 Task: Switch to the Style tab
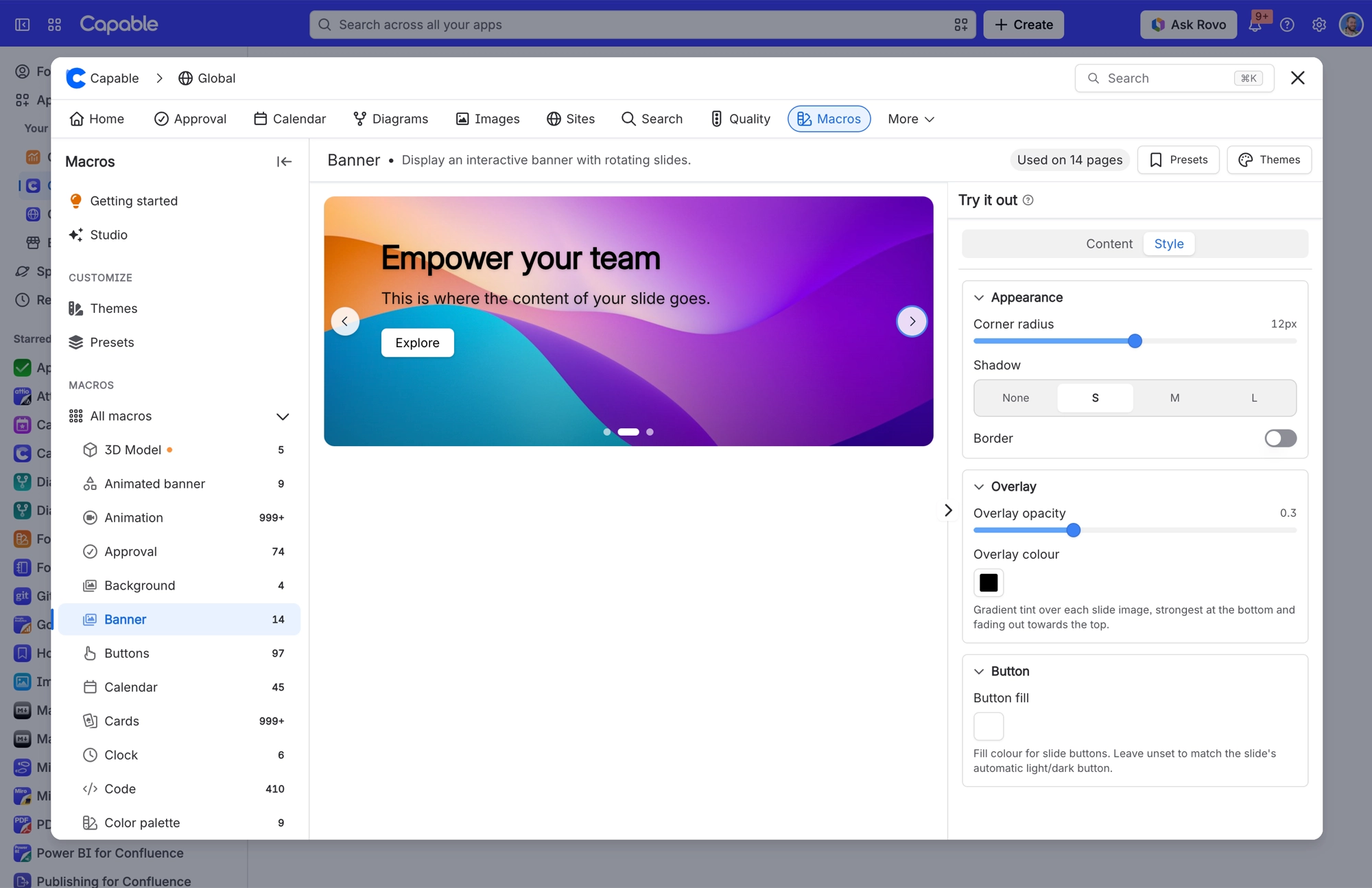[x=1168, y=244]
